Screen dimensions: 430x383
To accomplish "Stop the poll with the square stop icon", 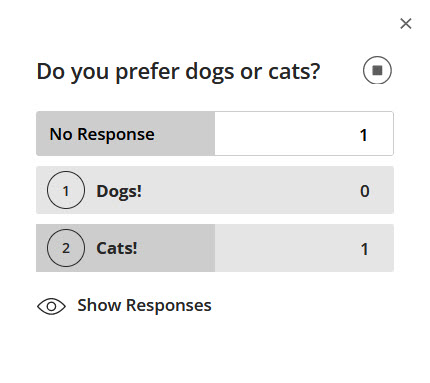I will pos(377,70).
